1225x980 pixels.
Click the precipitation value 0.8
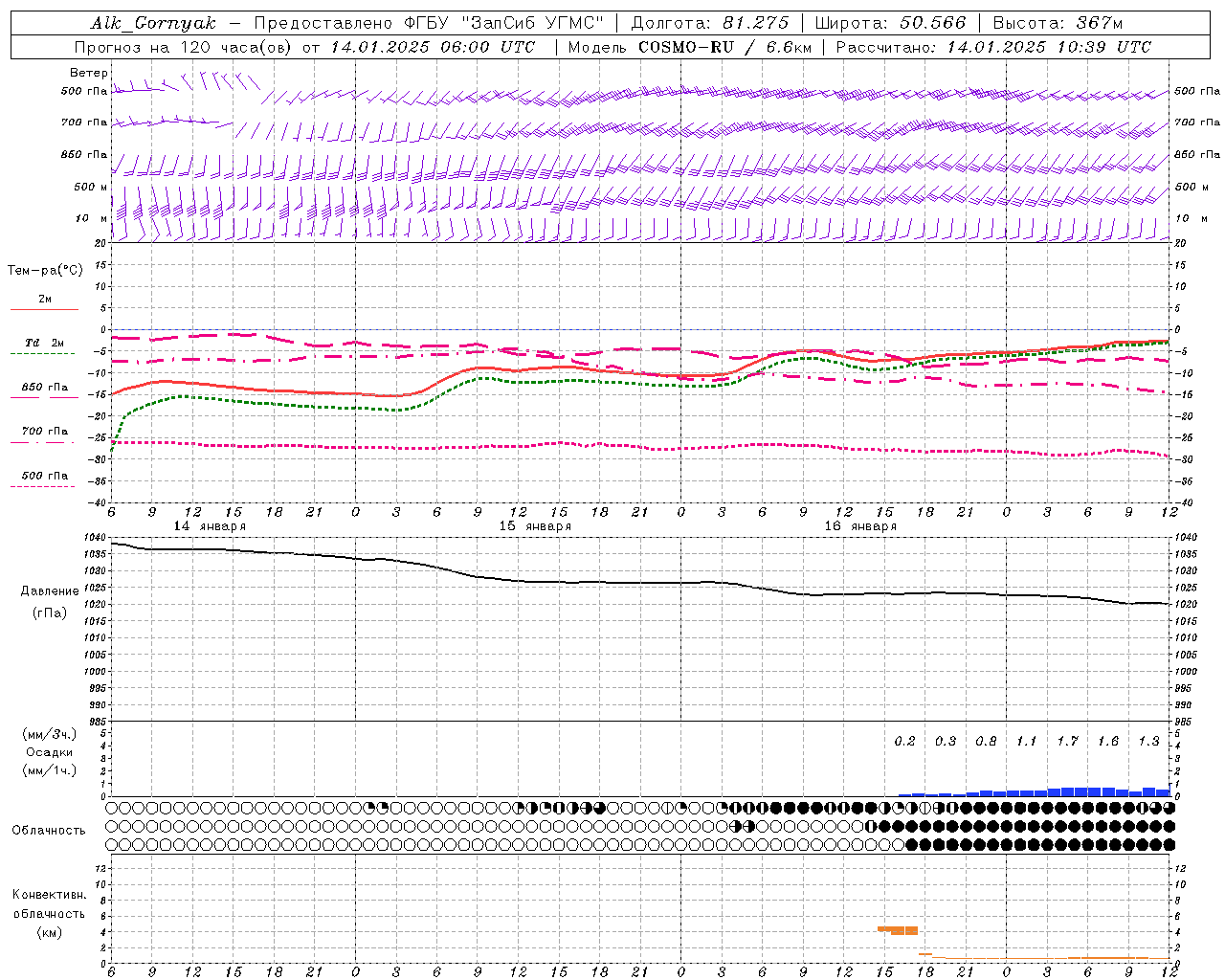coord(986,741)
